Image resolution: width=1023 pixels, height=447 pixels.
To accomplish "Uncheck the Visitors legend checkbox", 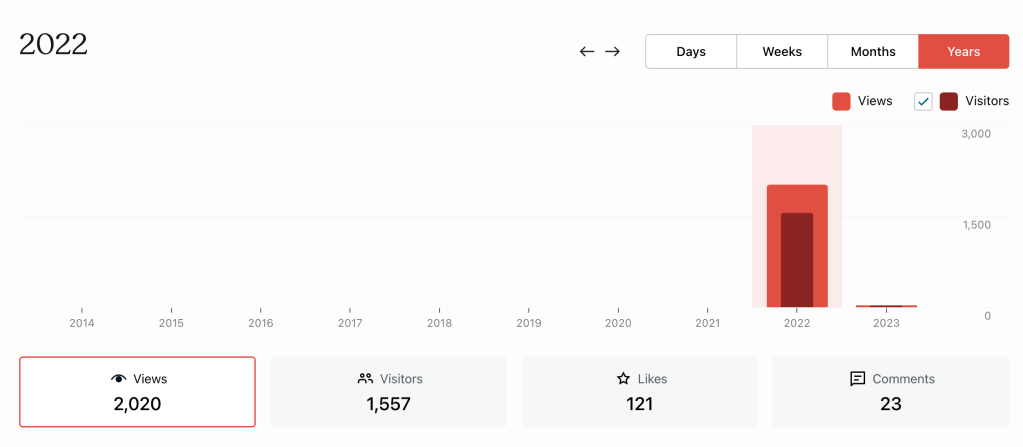I will (x=923, y=101).
